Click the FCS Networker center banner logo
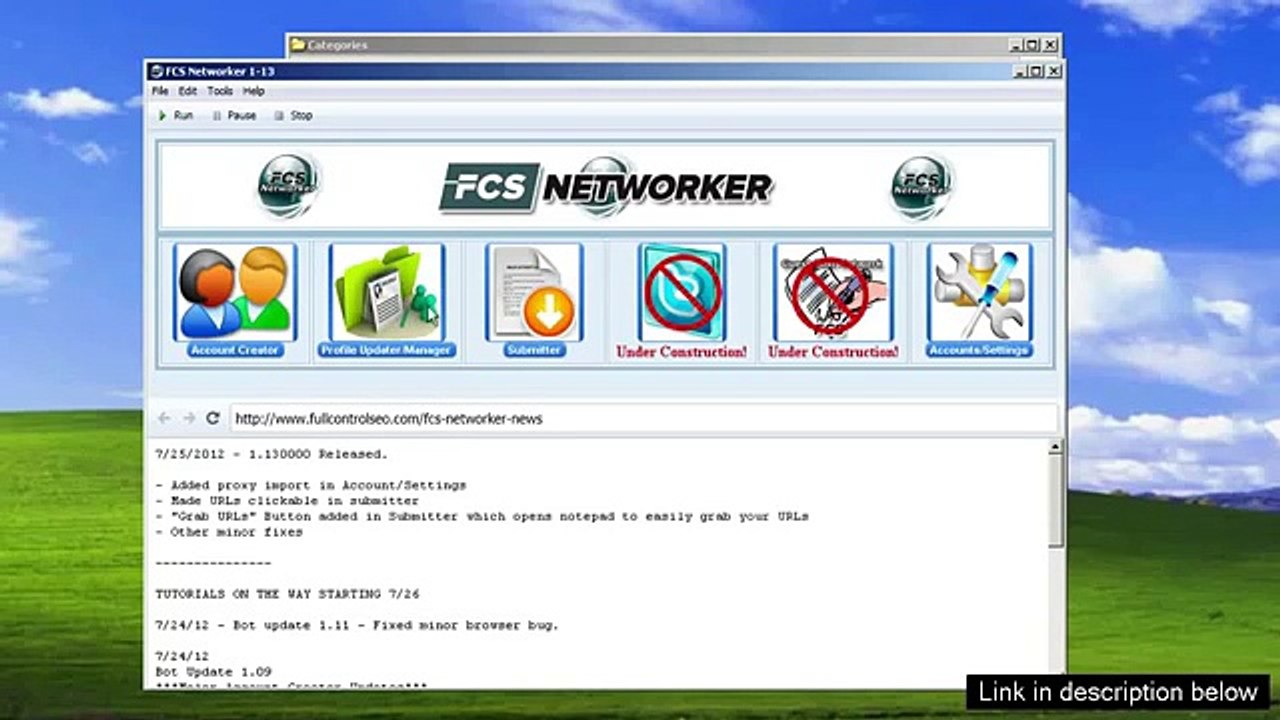This screenshot has height=720, width=1280. (x=605, y=187)
